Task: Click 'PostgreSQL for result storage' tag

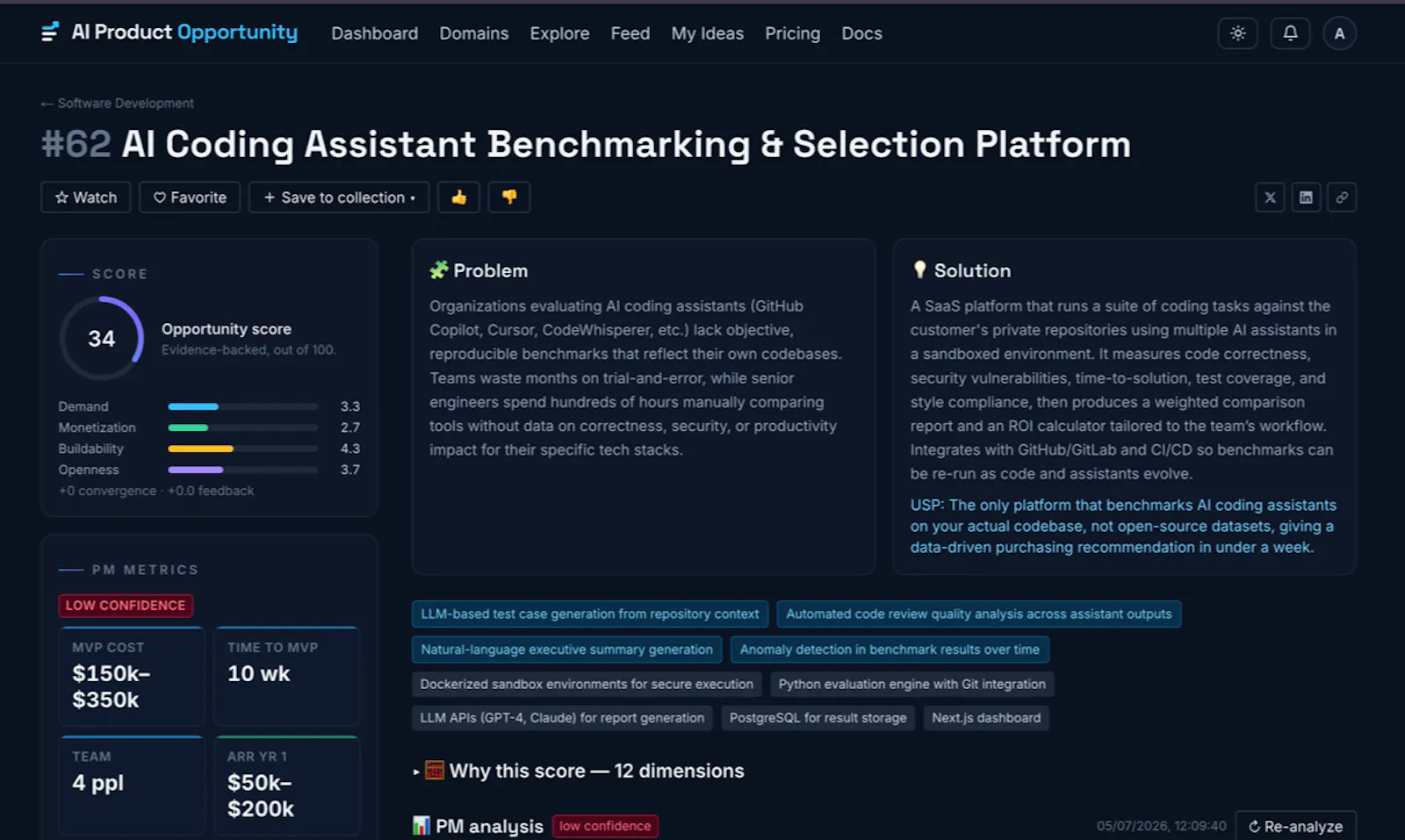Action: [818, 718]
